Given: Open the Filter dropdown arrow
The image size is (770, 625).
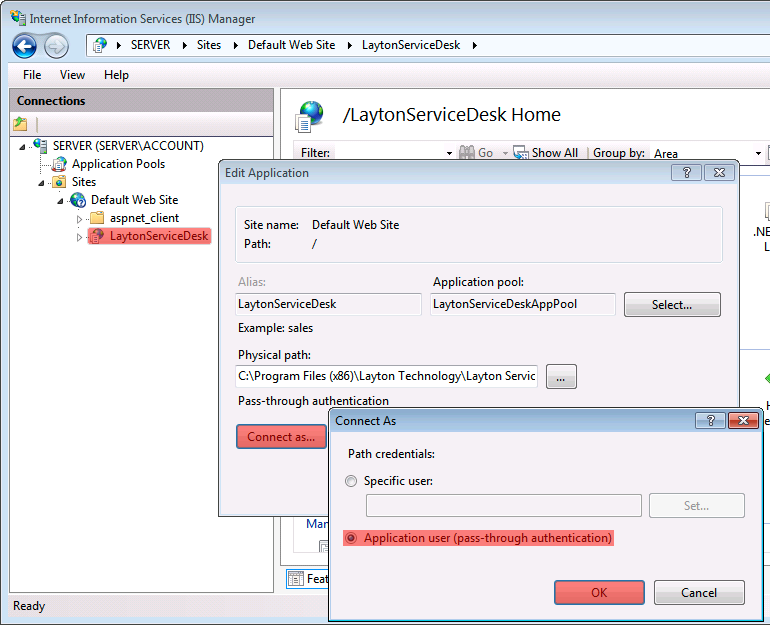Looking at the screenshot, I should point(449,154).
